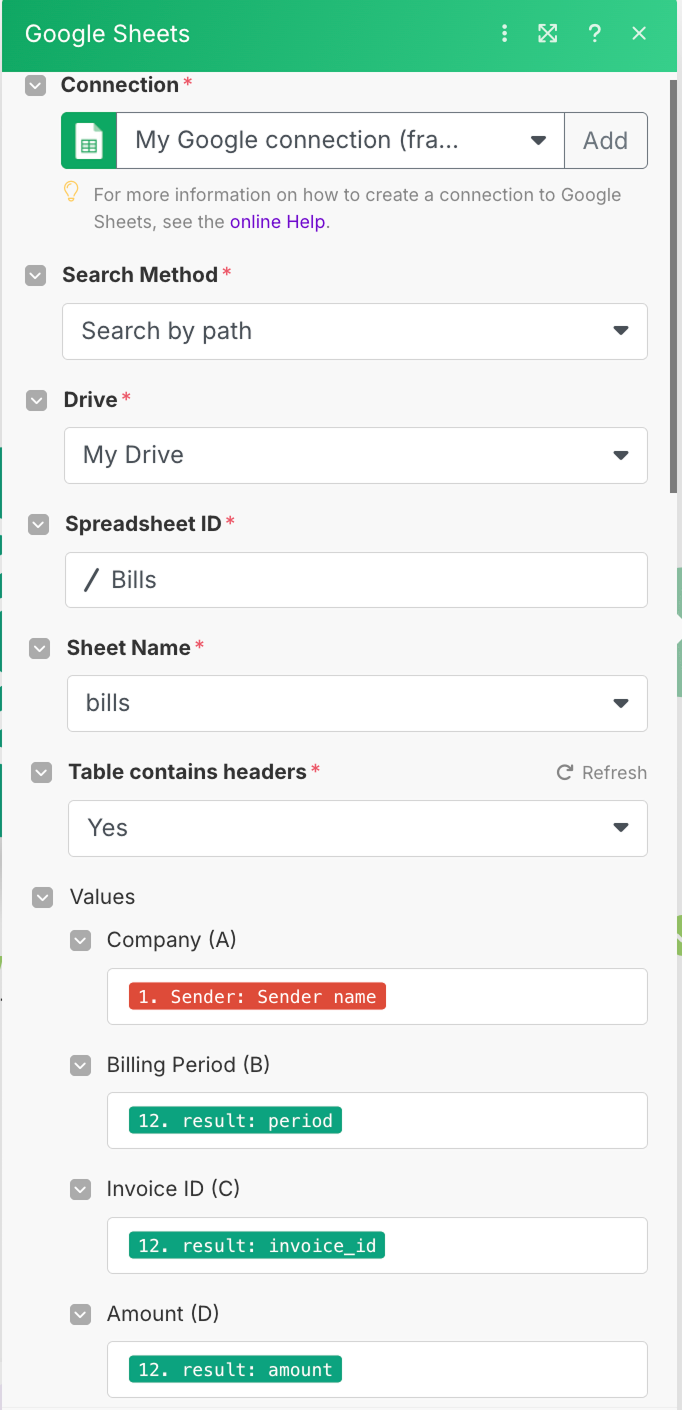Open the three-dot module options menu
The width and height of the screenshot is (682, 1410).
(505, 34)
